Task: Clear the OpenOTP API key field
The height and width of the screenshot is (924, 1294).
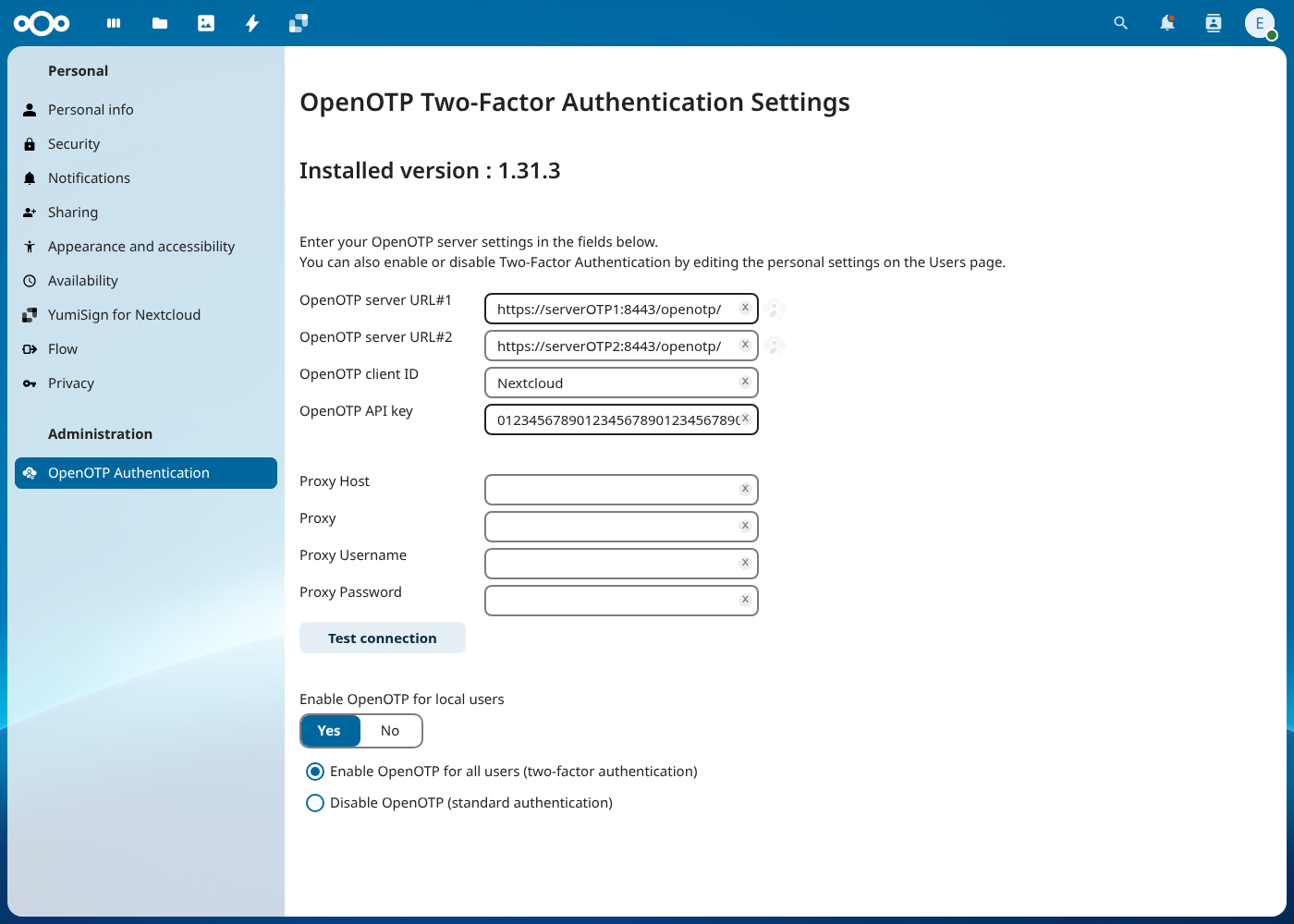Action: [745, 419]
